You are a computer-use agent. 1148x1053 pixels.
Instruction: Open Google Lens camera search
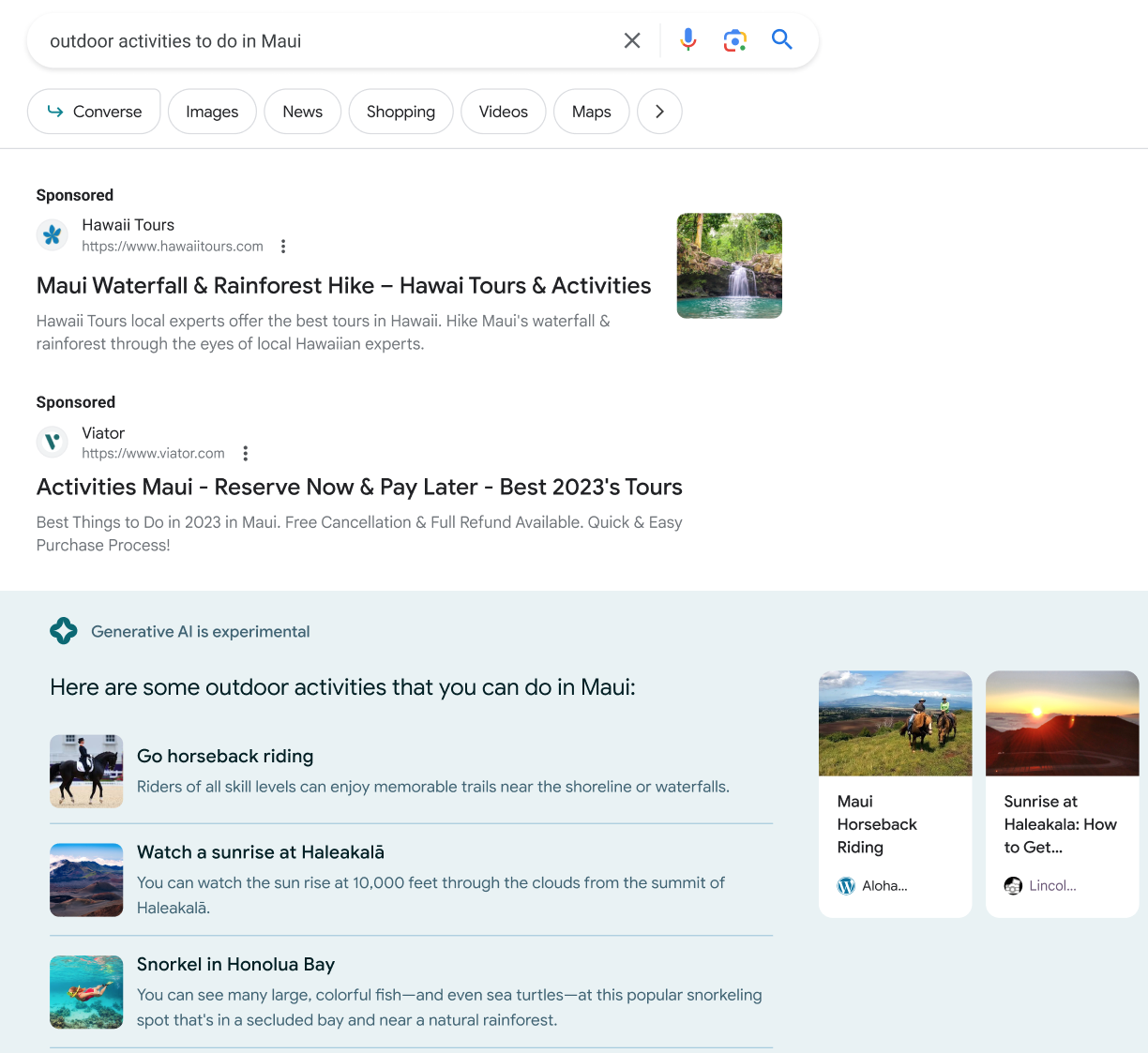coord(735,40)
